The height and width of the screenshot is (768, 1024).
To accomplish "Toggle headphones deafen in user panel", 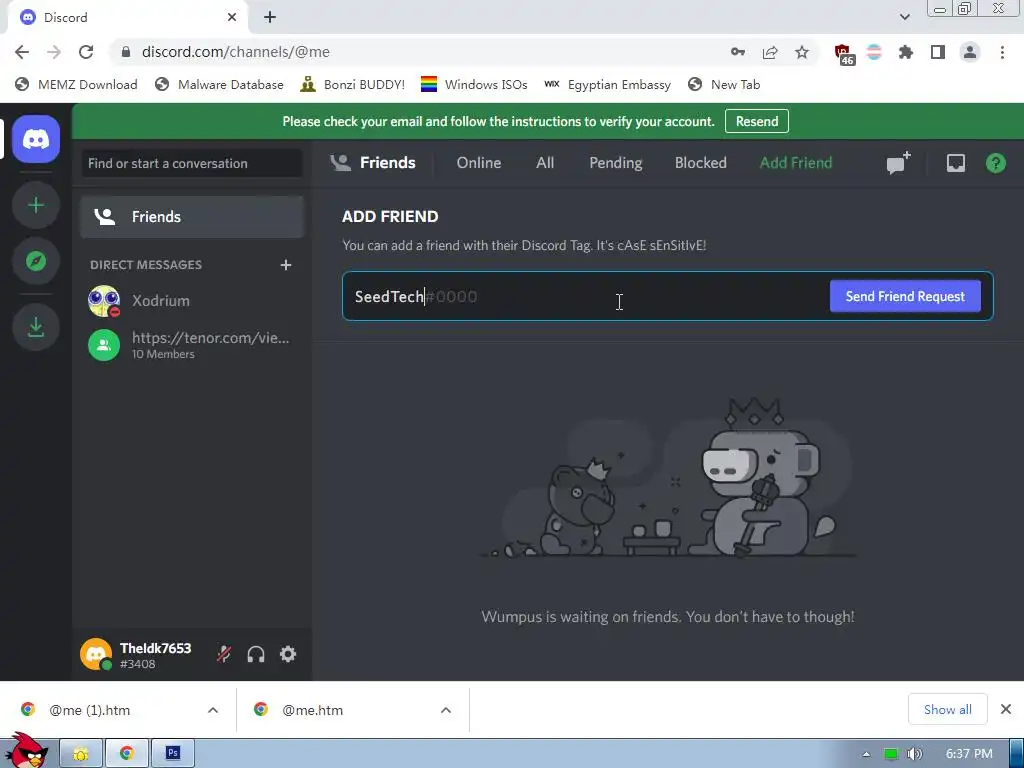I will pyautogui.click(x=256, y=654).
